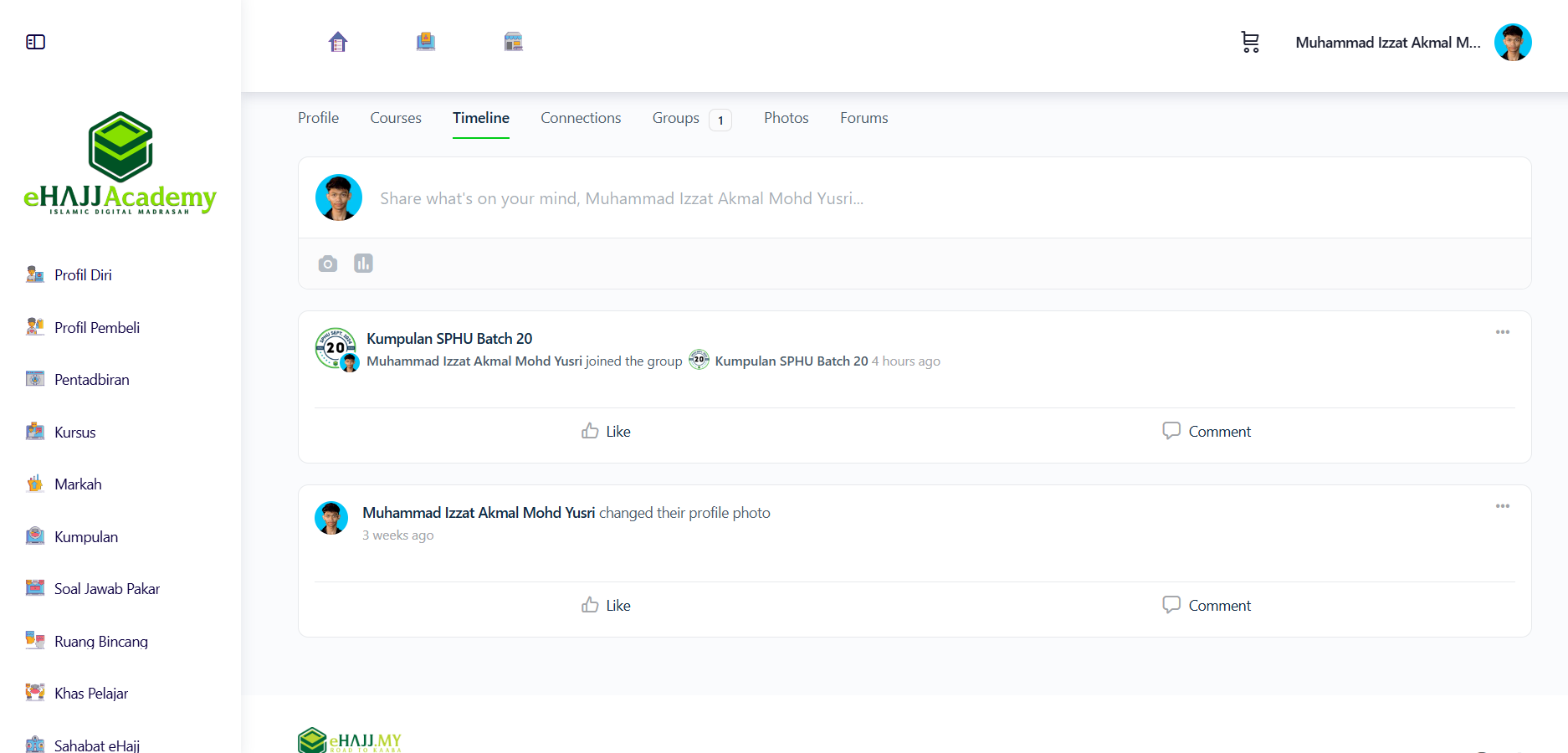Screen dimensions: 1568x753
Task: Open options menu on profile photo post
Action: (x=1503, y=506)
